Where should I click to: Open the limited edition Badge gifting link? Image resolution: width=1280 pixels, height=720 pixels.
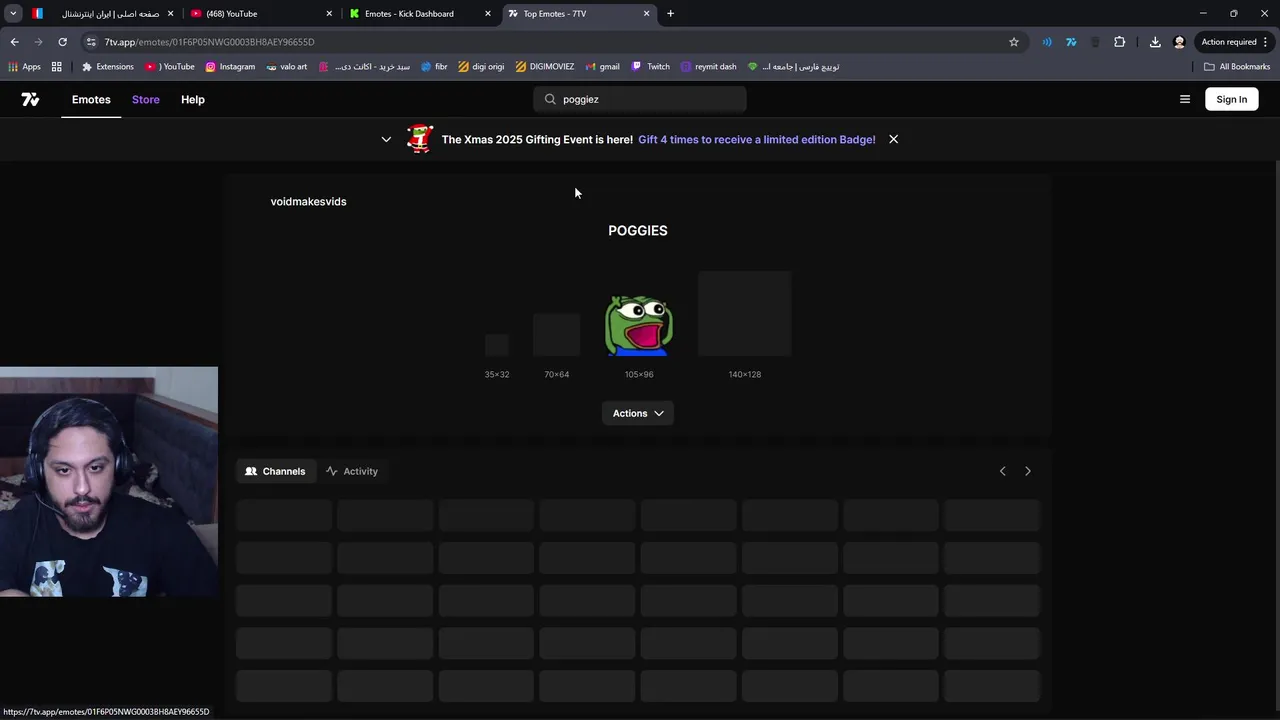[x=756, y=139]
